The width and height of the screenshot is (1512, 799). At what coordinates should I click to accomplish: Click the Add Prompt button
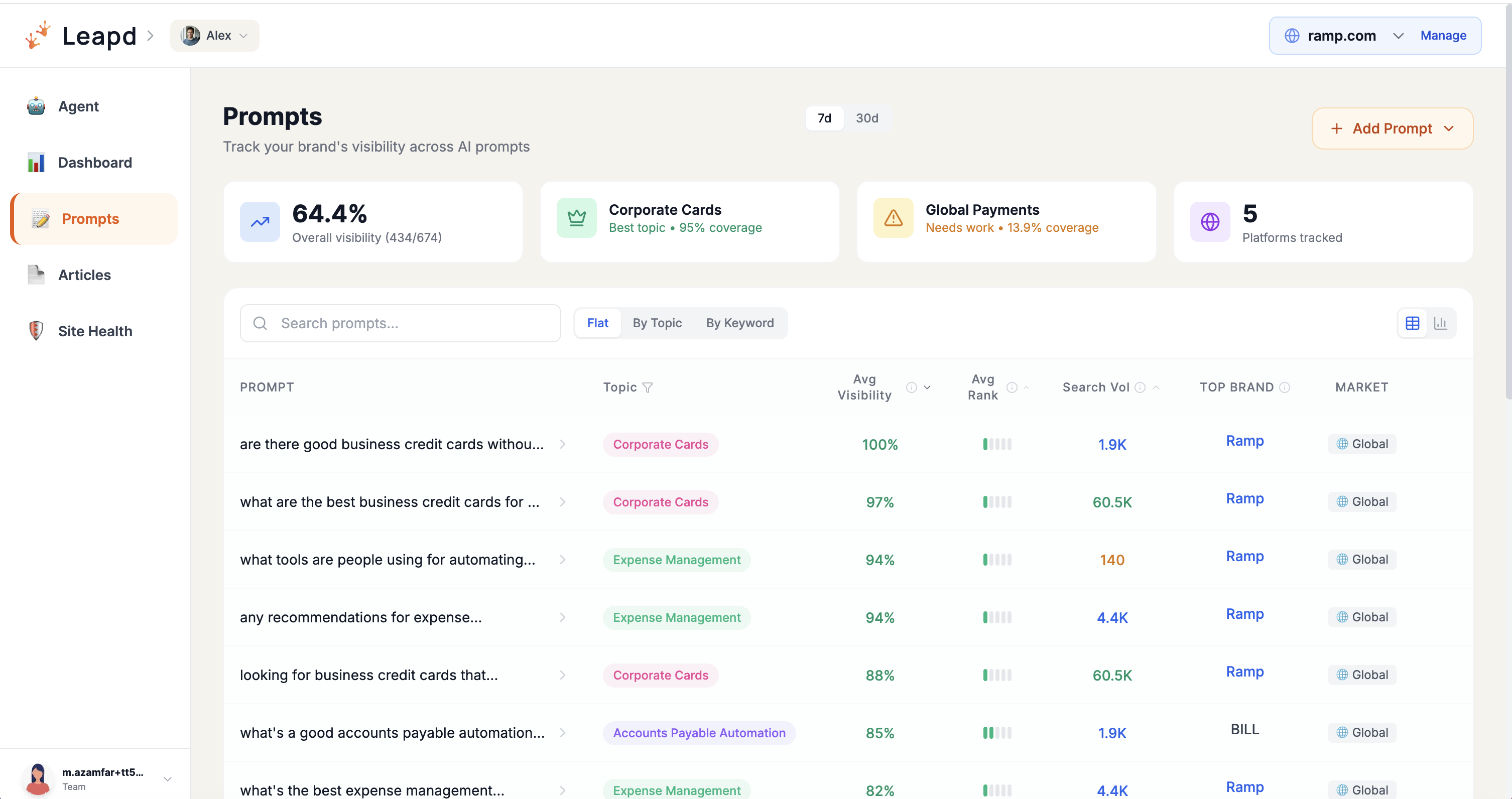pos(1392,128)
